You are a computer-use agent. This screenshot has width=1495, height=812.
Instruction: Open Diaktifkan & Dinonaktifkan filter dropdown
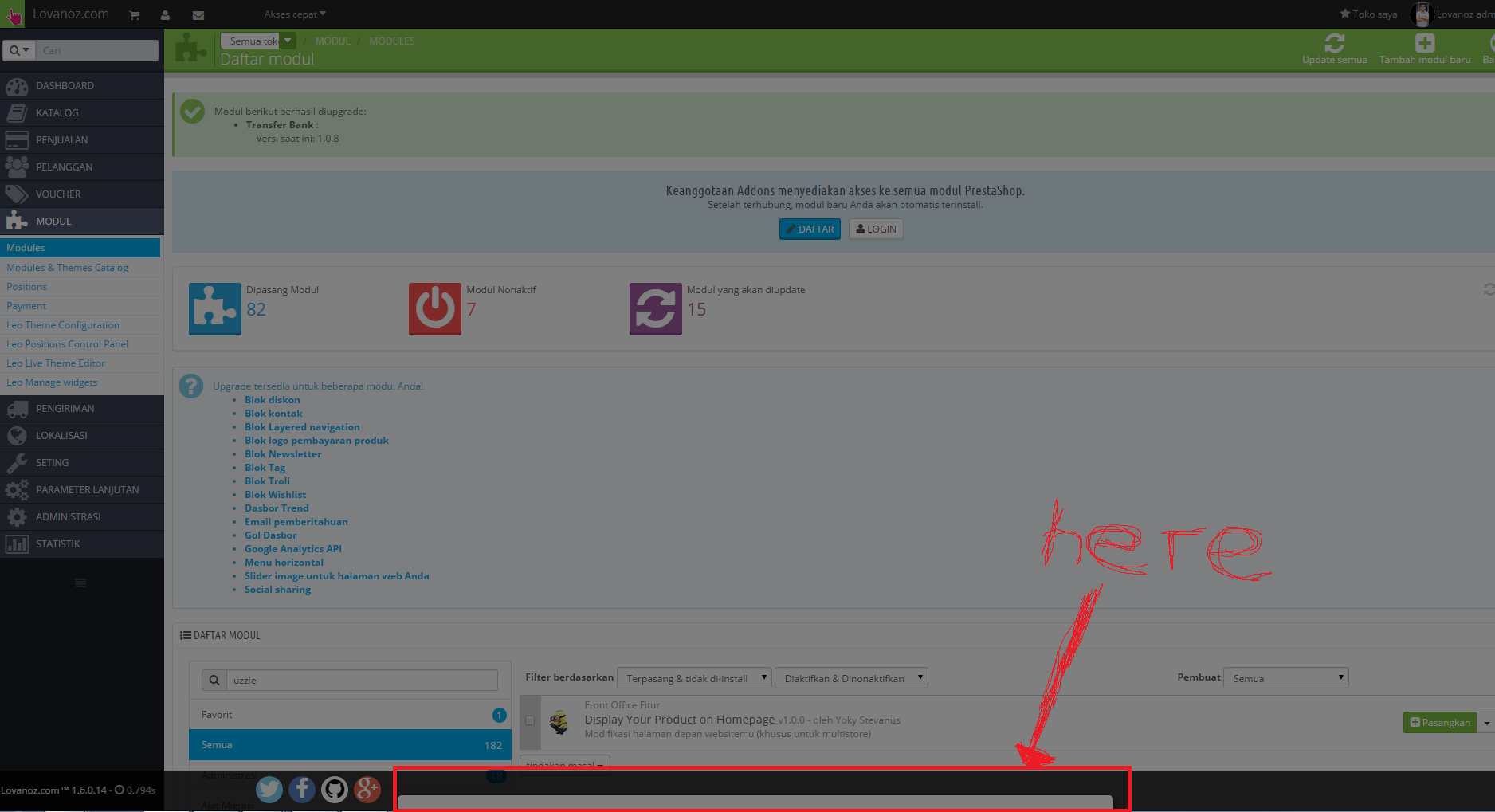point(851,678)
